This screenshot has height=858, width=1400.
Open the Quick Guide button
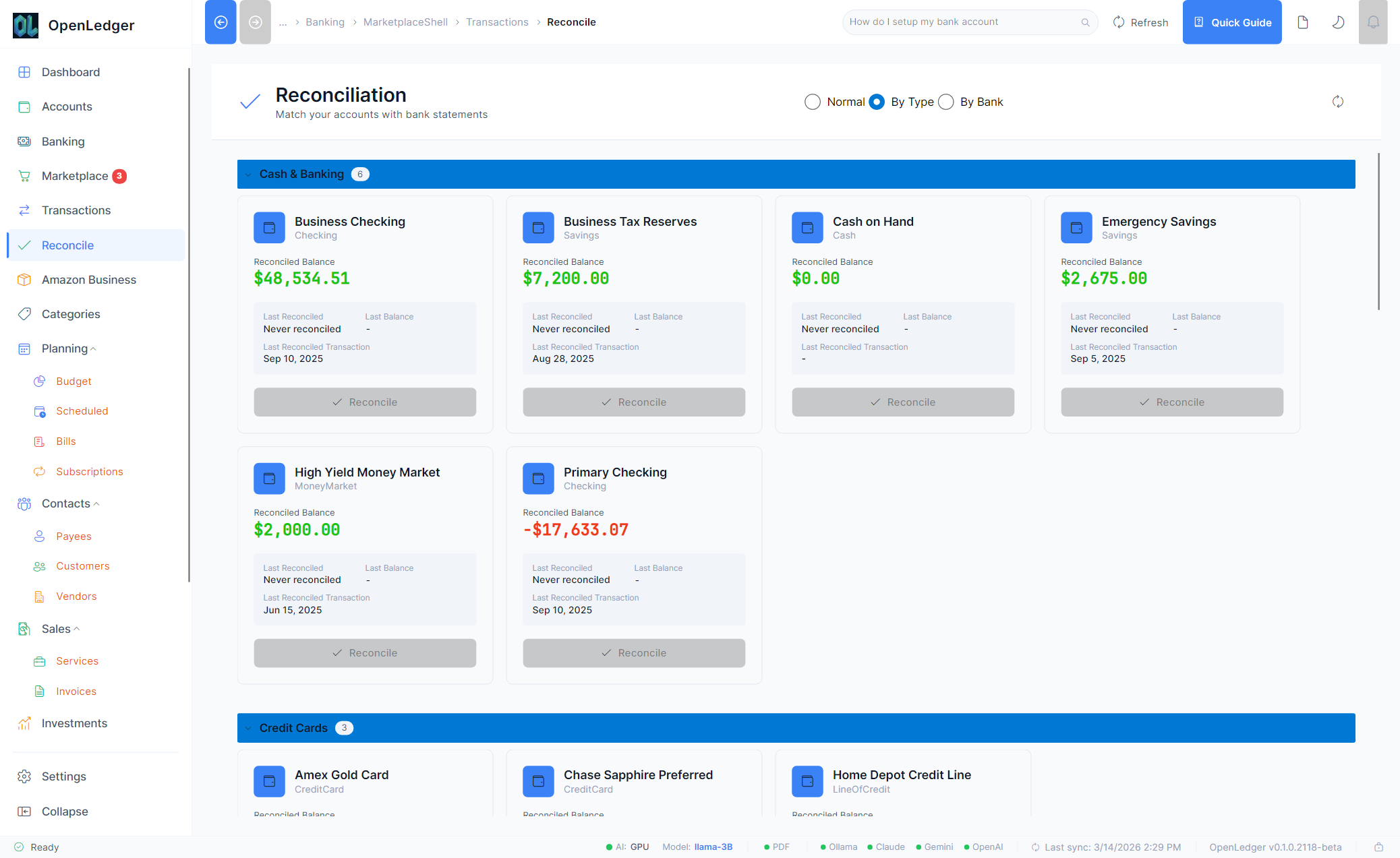click(1231, 22)
